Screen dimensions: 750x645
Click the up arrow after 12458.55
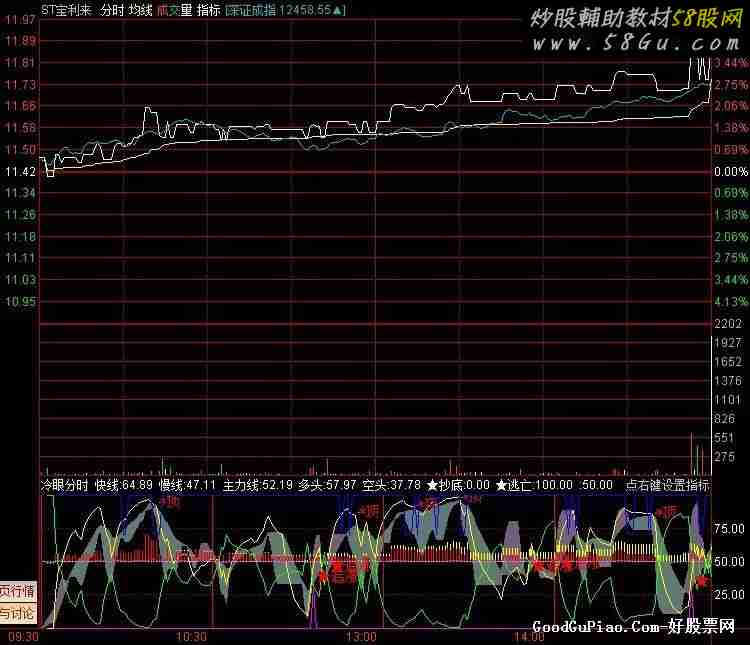click(337, 10)
